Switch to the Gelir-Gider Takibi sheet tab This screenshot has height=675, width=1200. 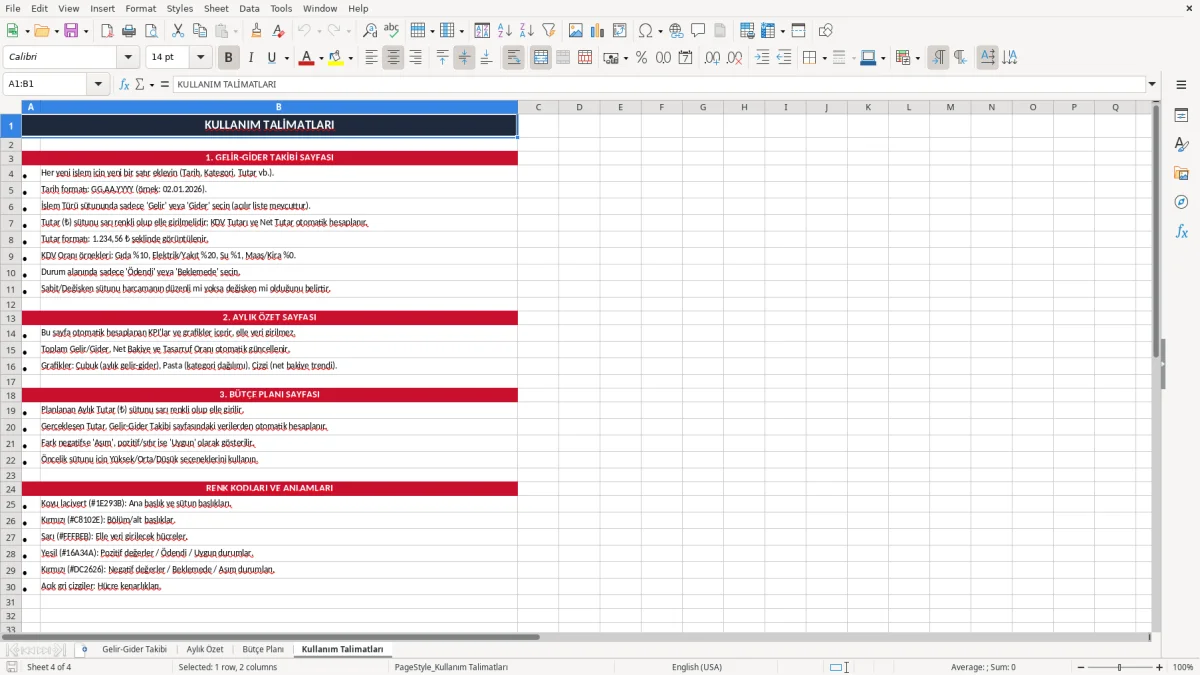point(134,649)
